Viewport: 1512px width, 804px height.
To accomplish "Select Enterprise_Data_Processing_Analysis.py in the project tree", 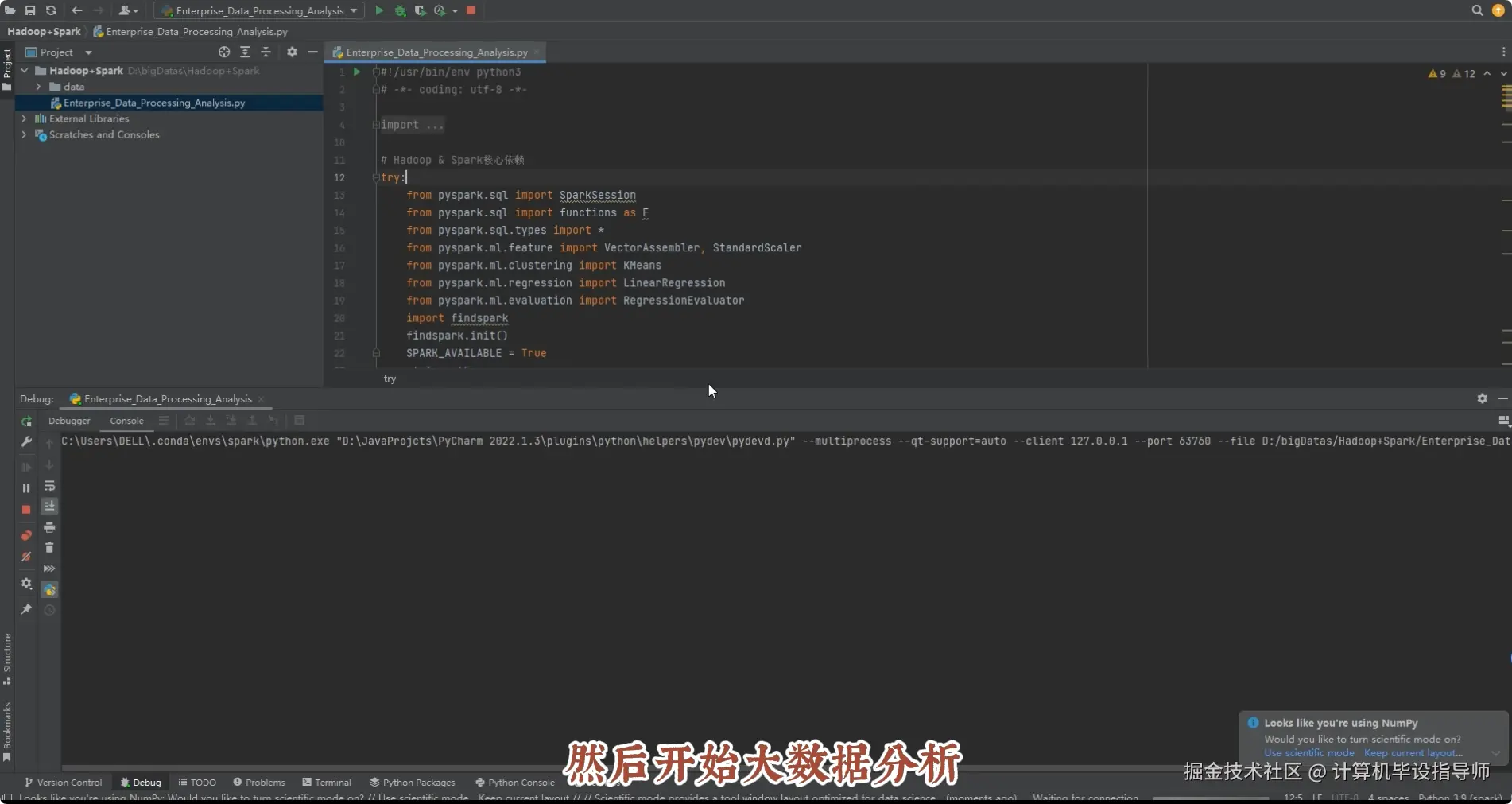I will tap(154, 103).
